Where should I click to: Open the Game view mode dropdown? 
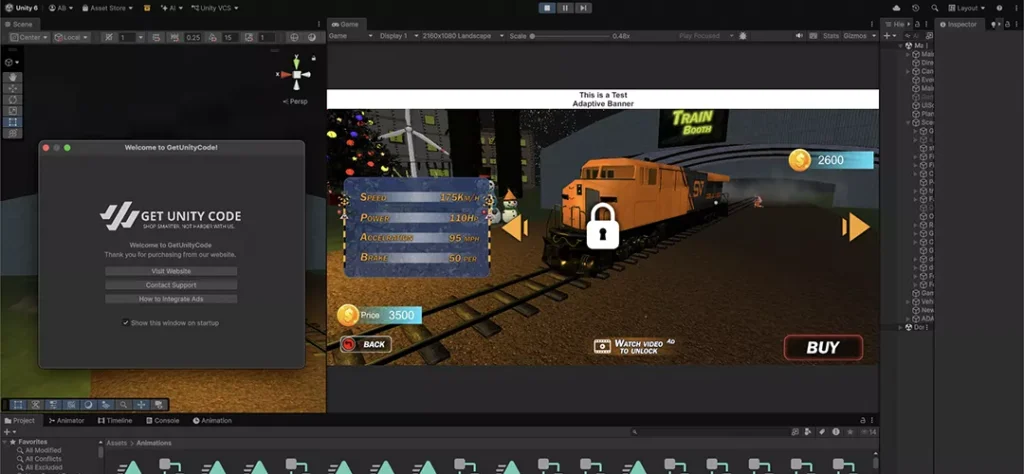coord(351,36)
